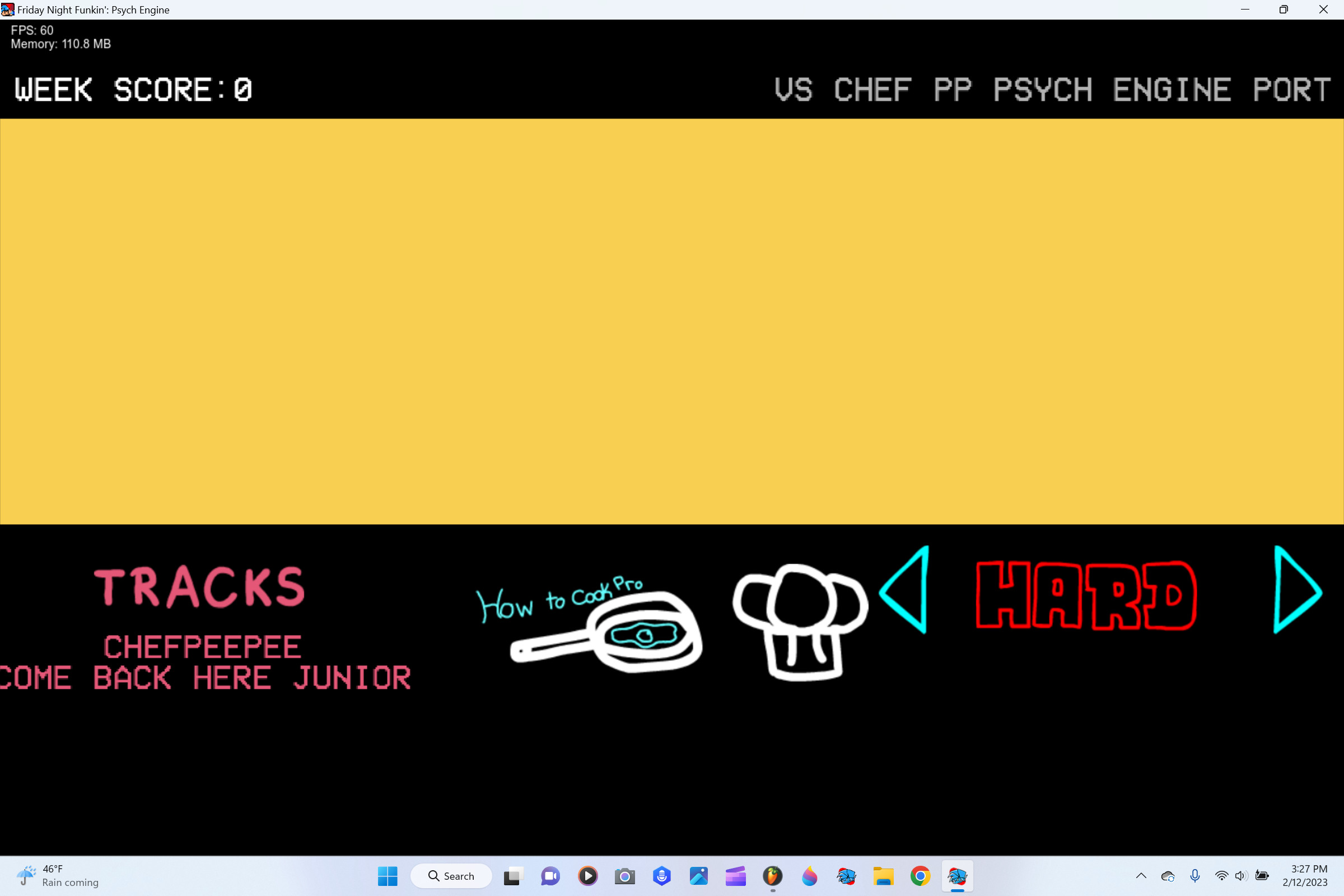Click Come Back Here Junior track
1344x896 pixels.
206,678
